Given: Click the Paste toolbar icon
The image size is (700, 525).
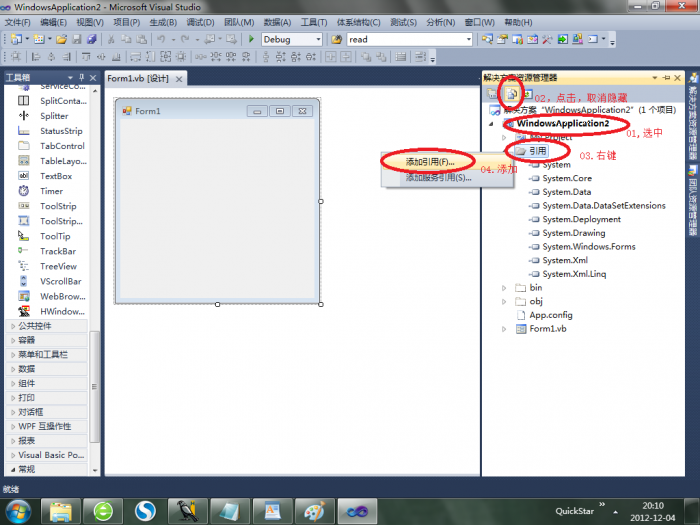Looking at the screenshot, I should (142, 39).
